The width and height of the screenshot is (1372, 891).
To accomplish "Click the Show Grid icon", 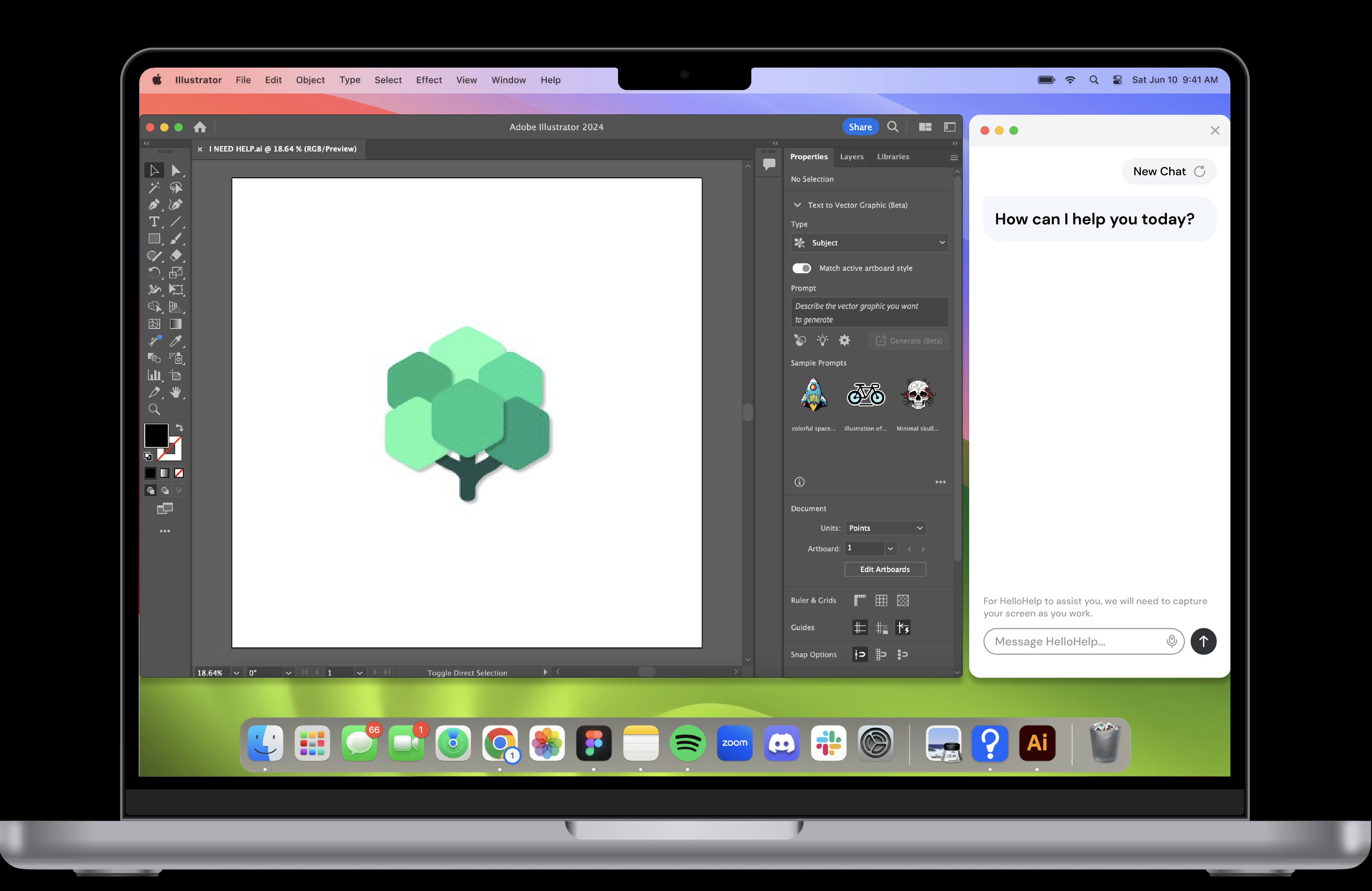I will 881,601.
